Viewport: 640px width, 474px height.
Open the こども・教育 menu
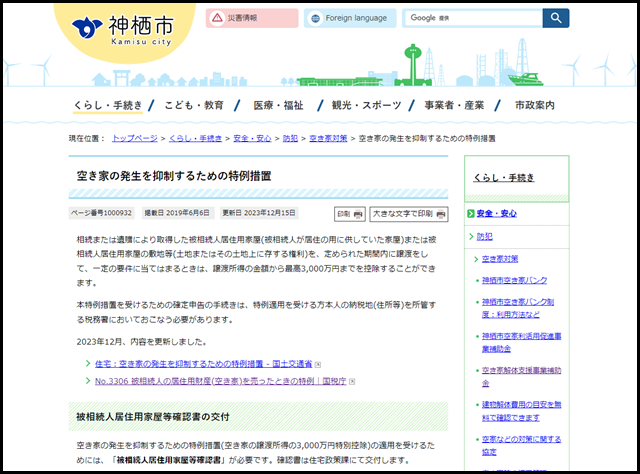coord(194,105)
